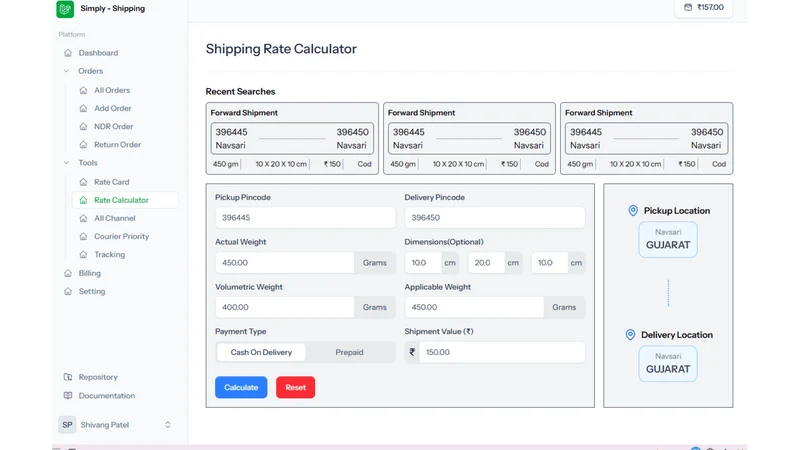
Task: Click the Documentation book icon
Action: [x=68, y=395]
